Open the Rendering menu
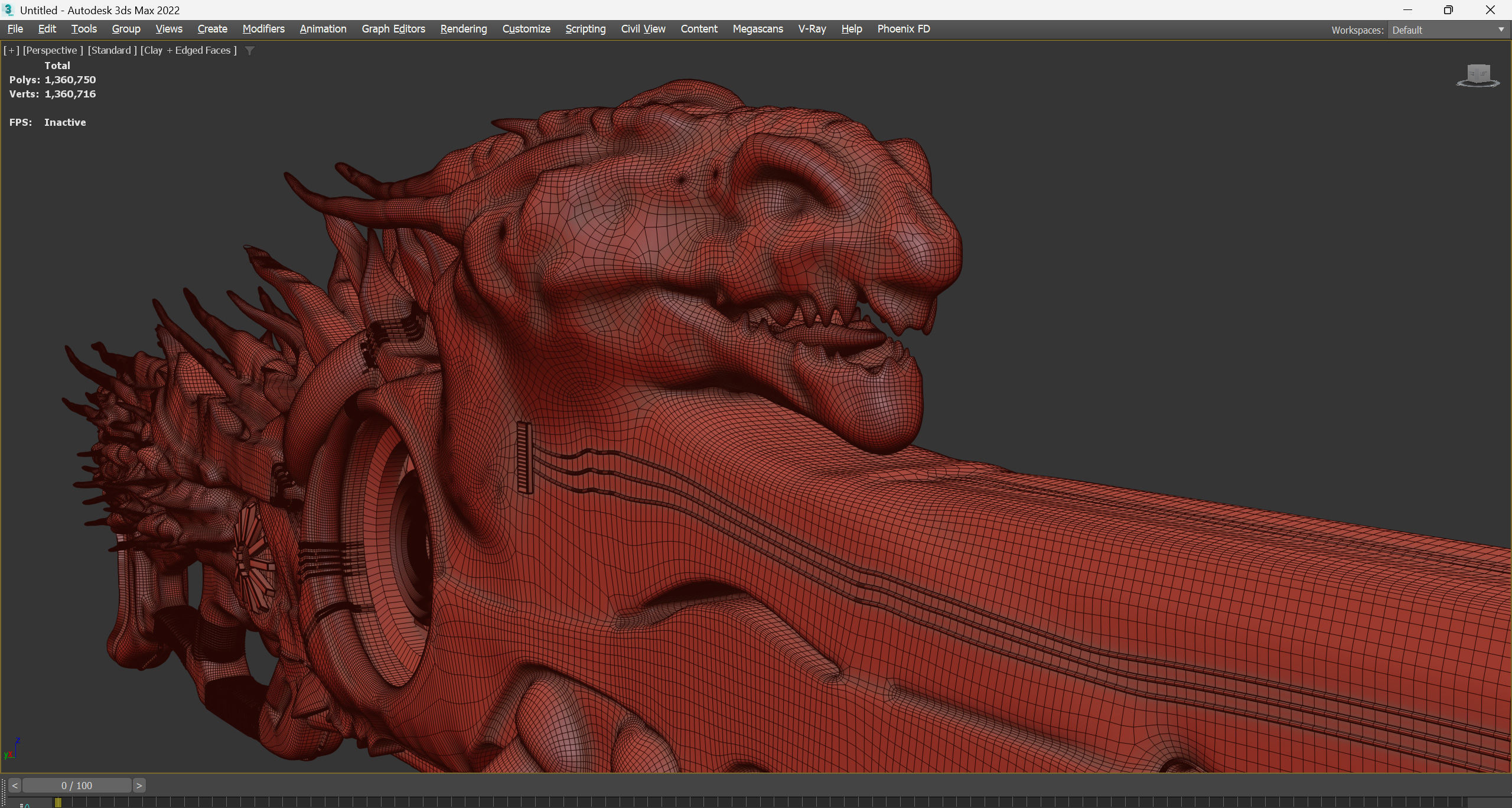1512x808 pixels. [464, 29]
